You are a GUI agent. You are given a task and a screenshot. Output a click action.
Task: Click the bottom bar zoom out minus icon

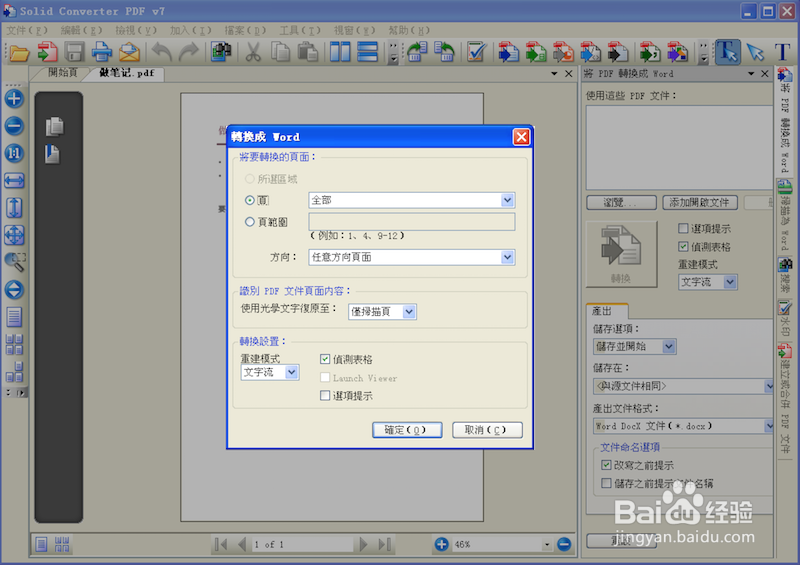[x=564, y=545]
